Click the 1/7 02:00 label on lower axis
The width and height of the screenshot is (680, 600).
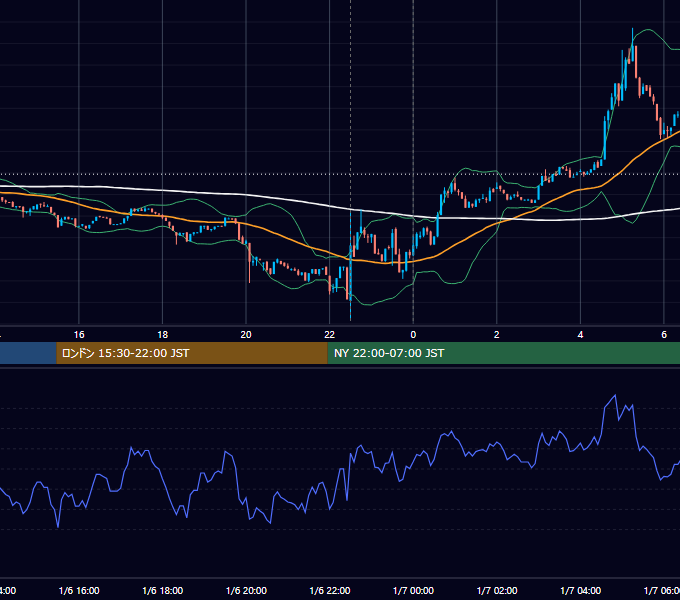pyautogui.click(x=497, y=590)
